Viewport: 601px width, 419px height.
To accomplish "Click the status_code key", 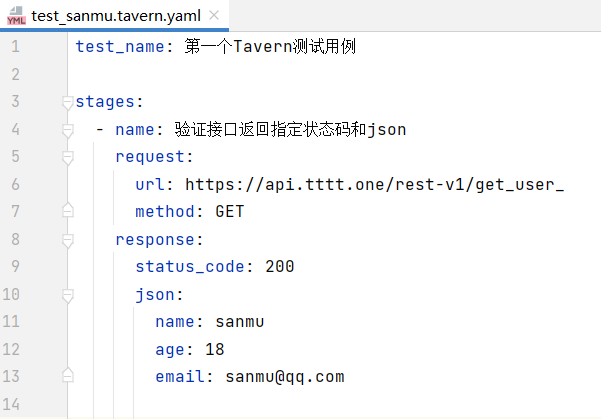I will [190, 267].
